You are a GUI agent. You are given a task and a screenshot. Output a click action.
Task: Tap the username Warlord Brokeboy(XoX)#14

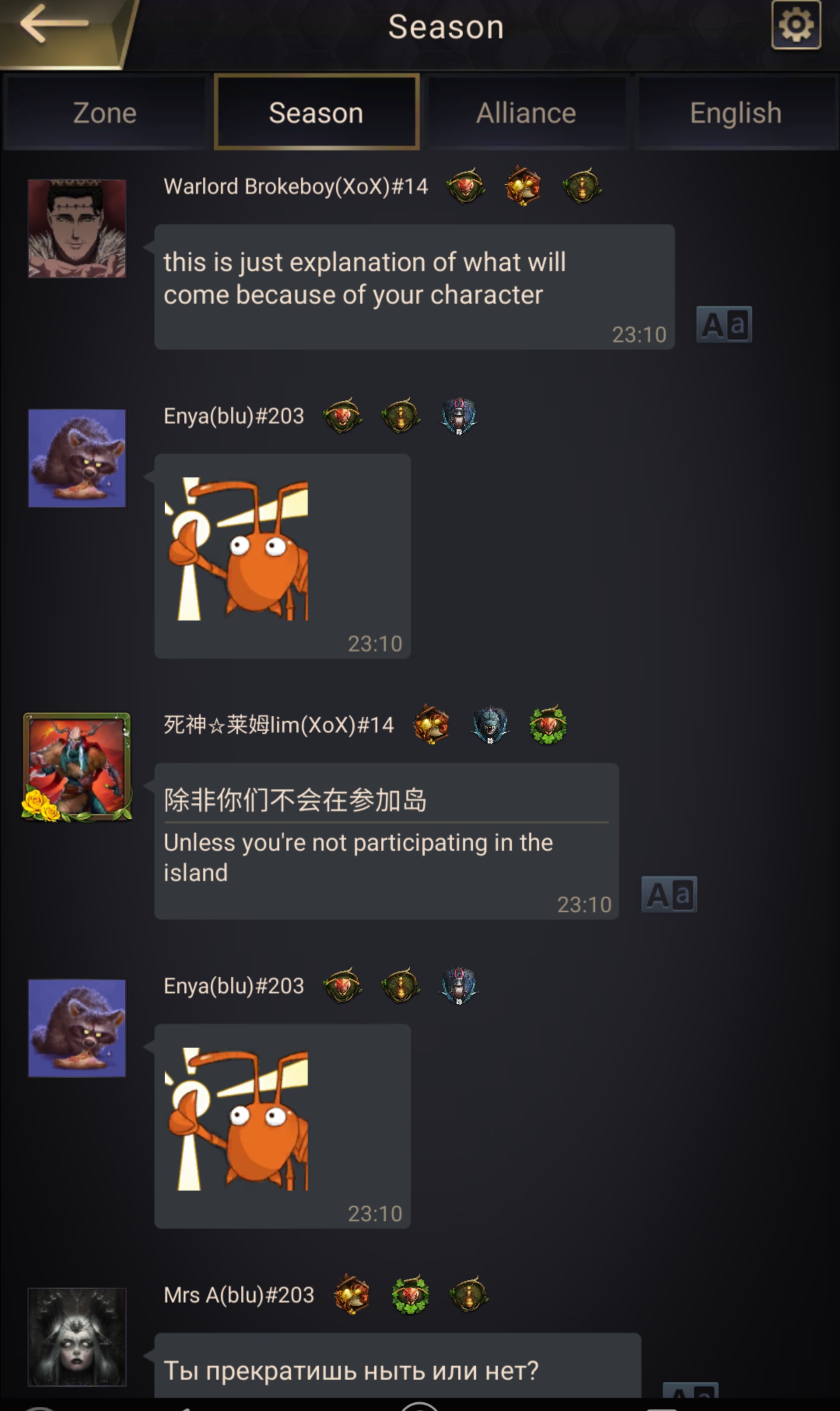(x=296, y=186)
